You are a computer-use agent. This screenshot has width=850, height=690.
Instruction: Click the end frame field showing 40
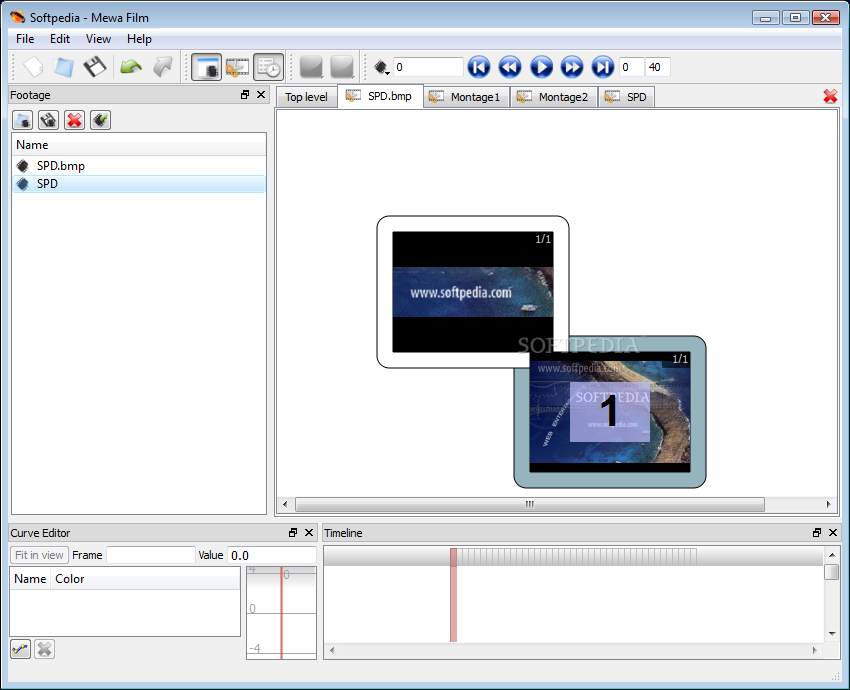[658, 67]
